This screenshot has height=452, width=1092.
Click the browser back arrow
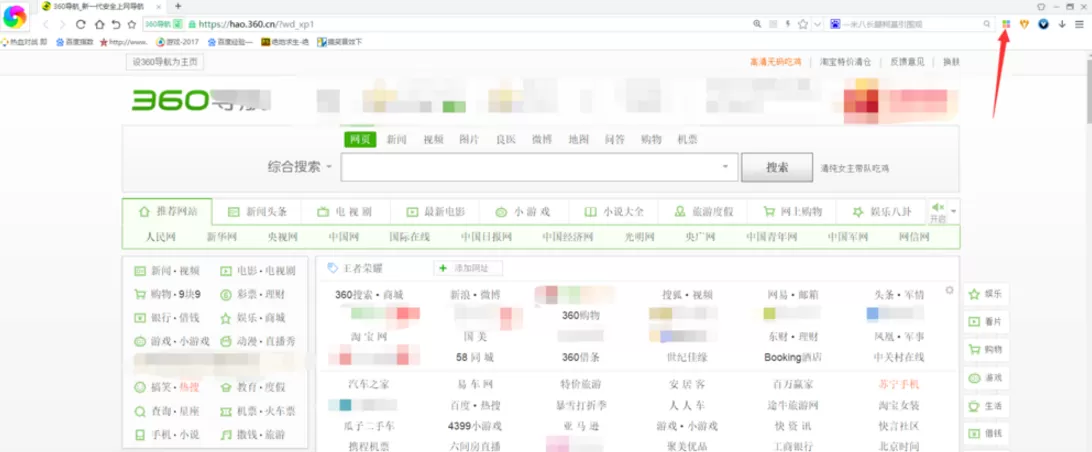pyautogui.click(x=46, y=24)
